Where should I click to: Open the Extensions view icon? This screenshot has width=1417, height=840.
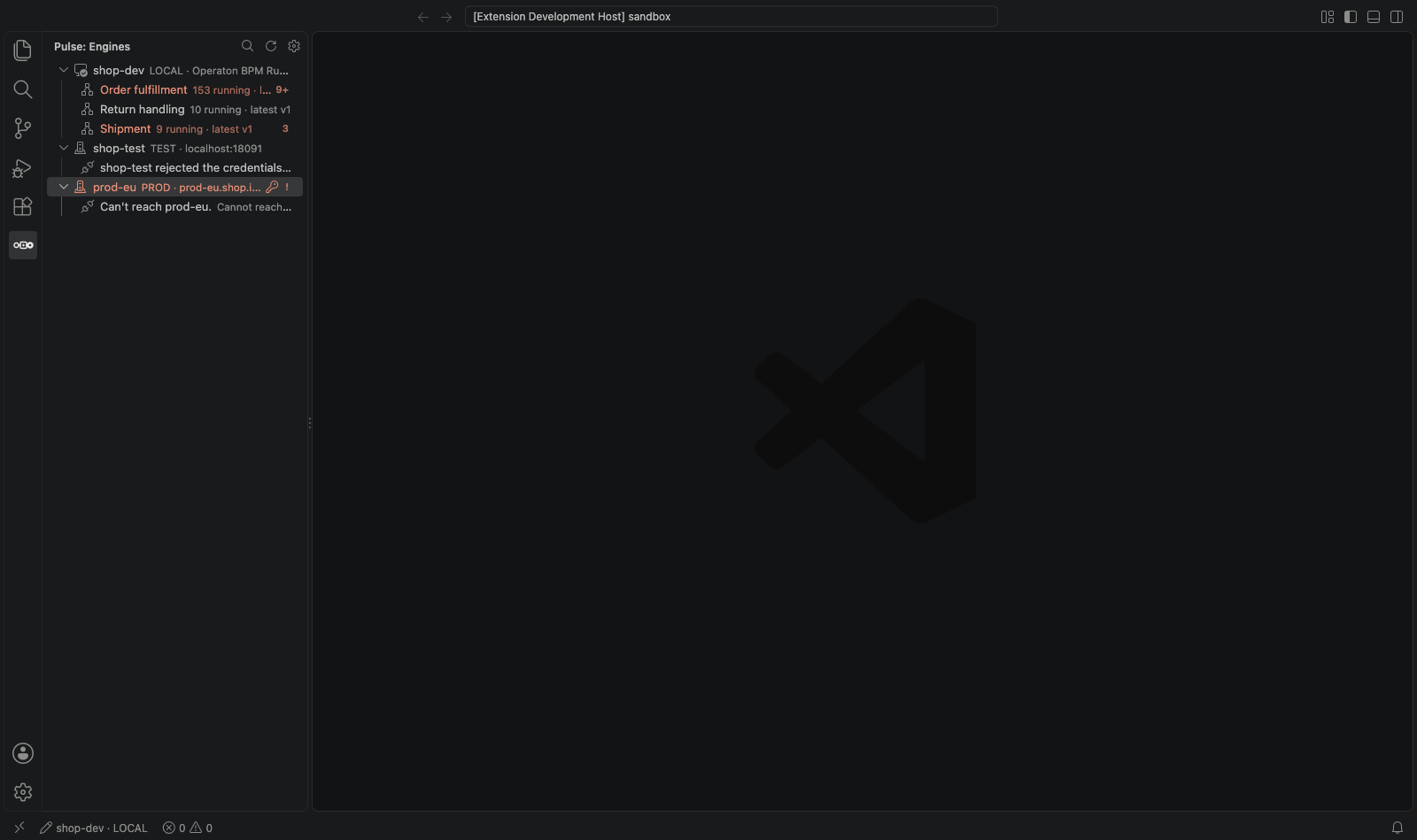click(x=23, y=206)
